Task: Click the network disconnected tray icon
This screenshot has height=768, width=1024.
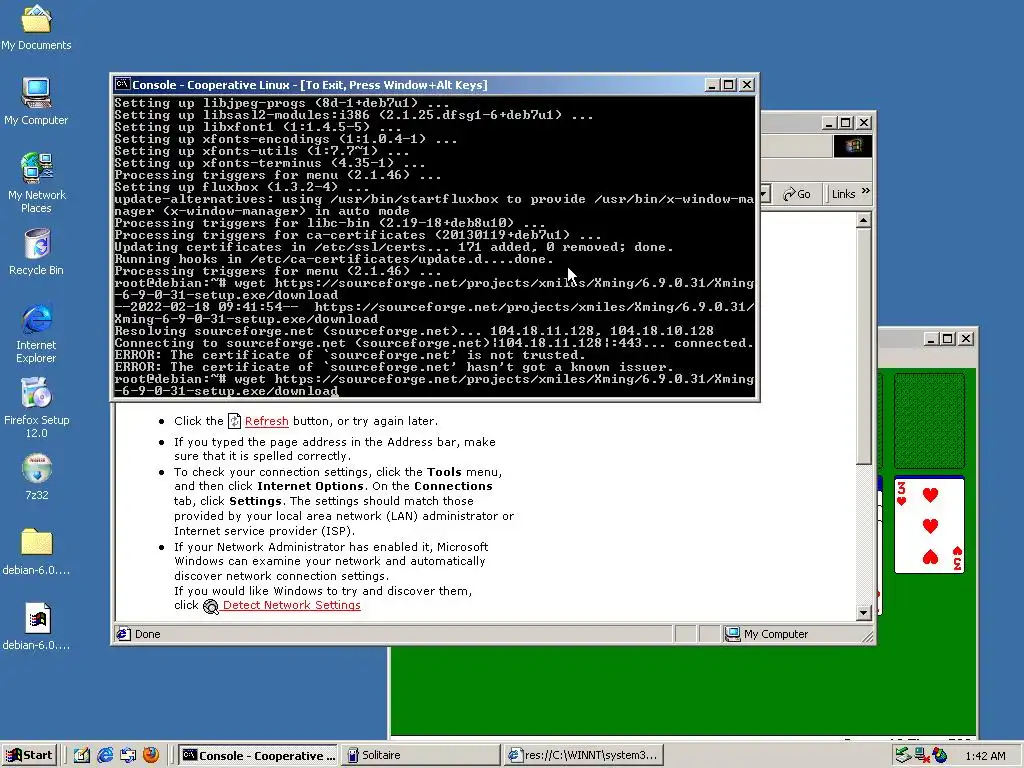Action: tap(921, 755)
